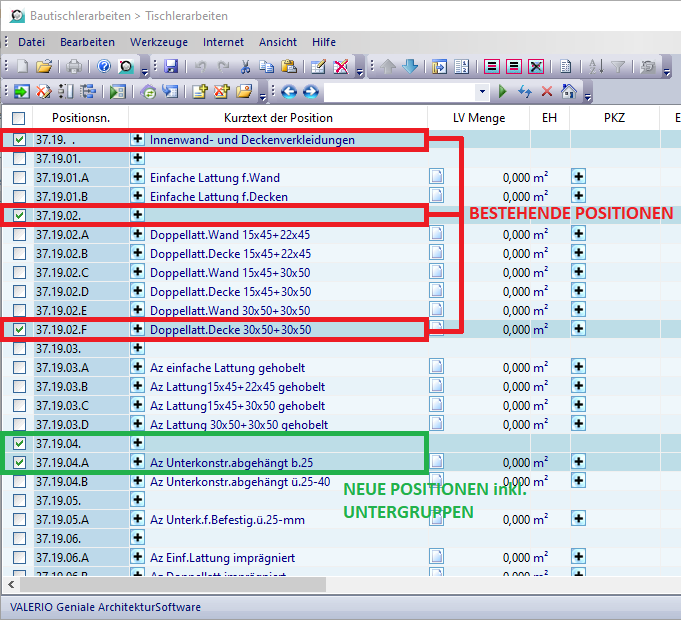The height and width of the screenshot is (620, 681).
Task: Open the Werkzeuge menu
Action: click(x=158, y=42)
